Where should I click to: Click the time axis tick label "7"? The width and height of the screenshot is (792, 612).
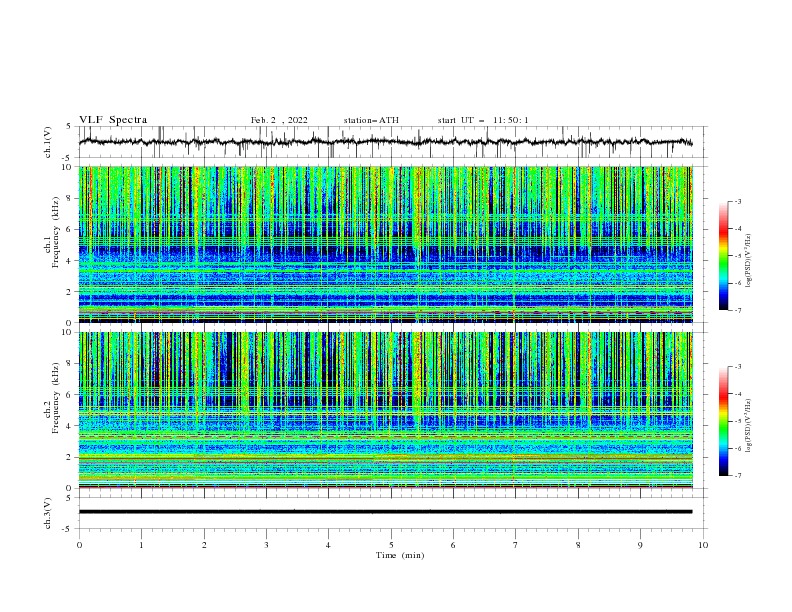pyautogui.click(x=516, y=545)
